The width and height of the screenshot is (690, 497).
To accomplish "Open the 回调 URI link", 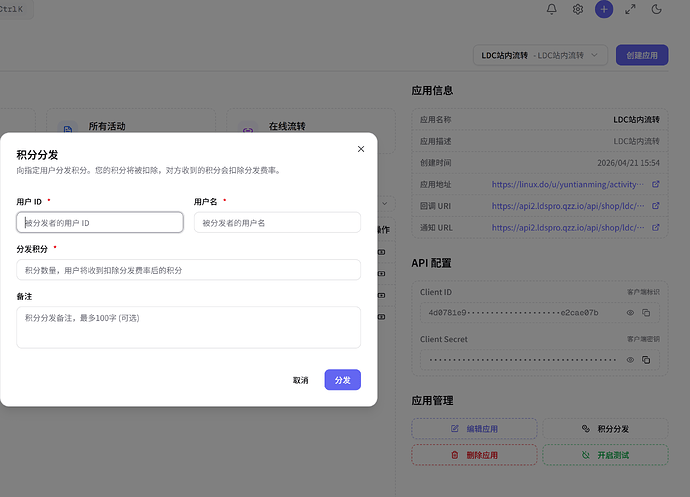I will [568, 206].
